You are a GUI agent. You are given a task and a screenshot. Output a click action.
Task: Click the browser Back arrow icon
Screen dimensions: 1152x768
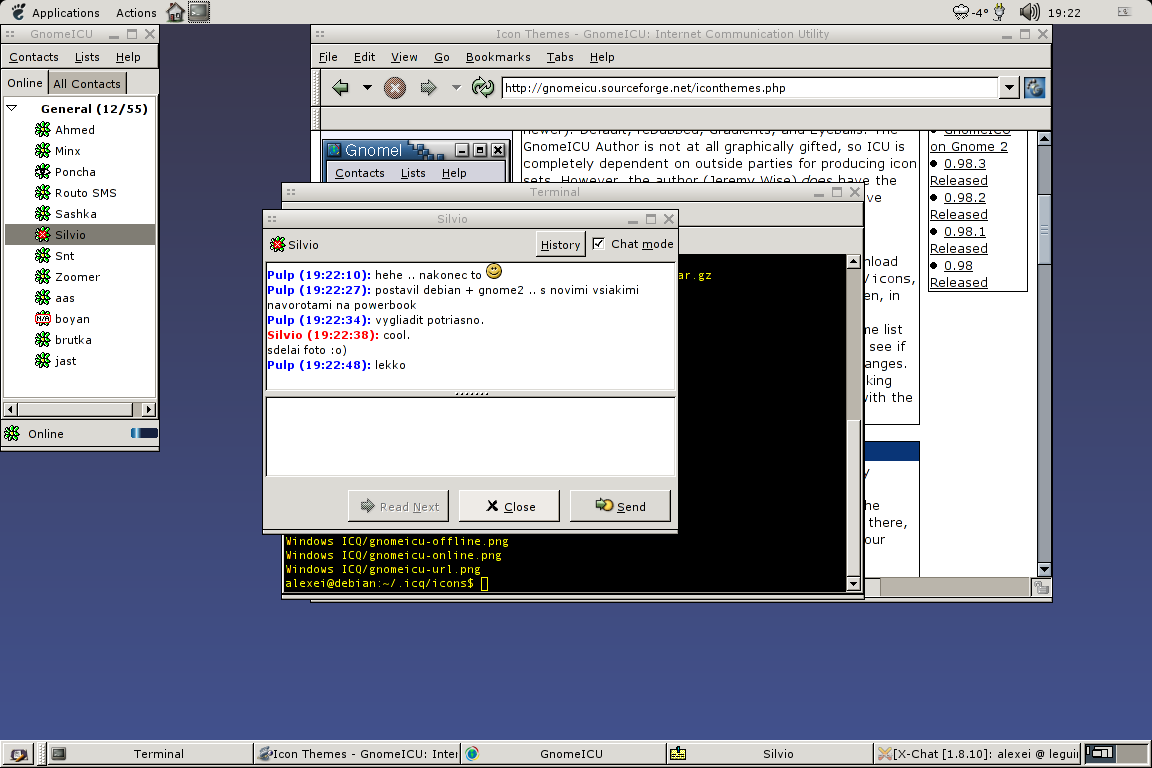341,88
